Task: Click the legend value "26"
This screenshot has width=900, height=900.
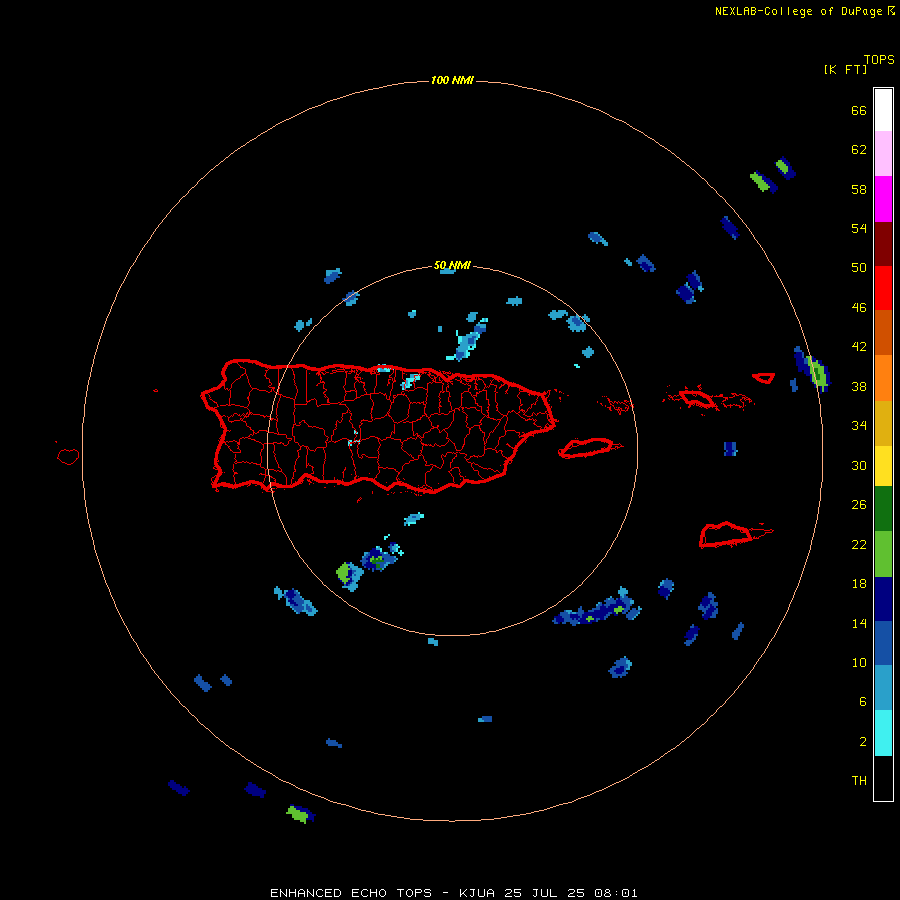Action: [859, 505]
